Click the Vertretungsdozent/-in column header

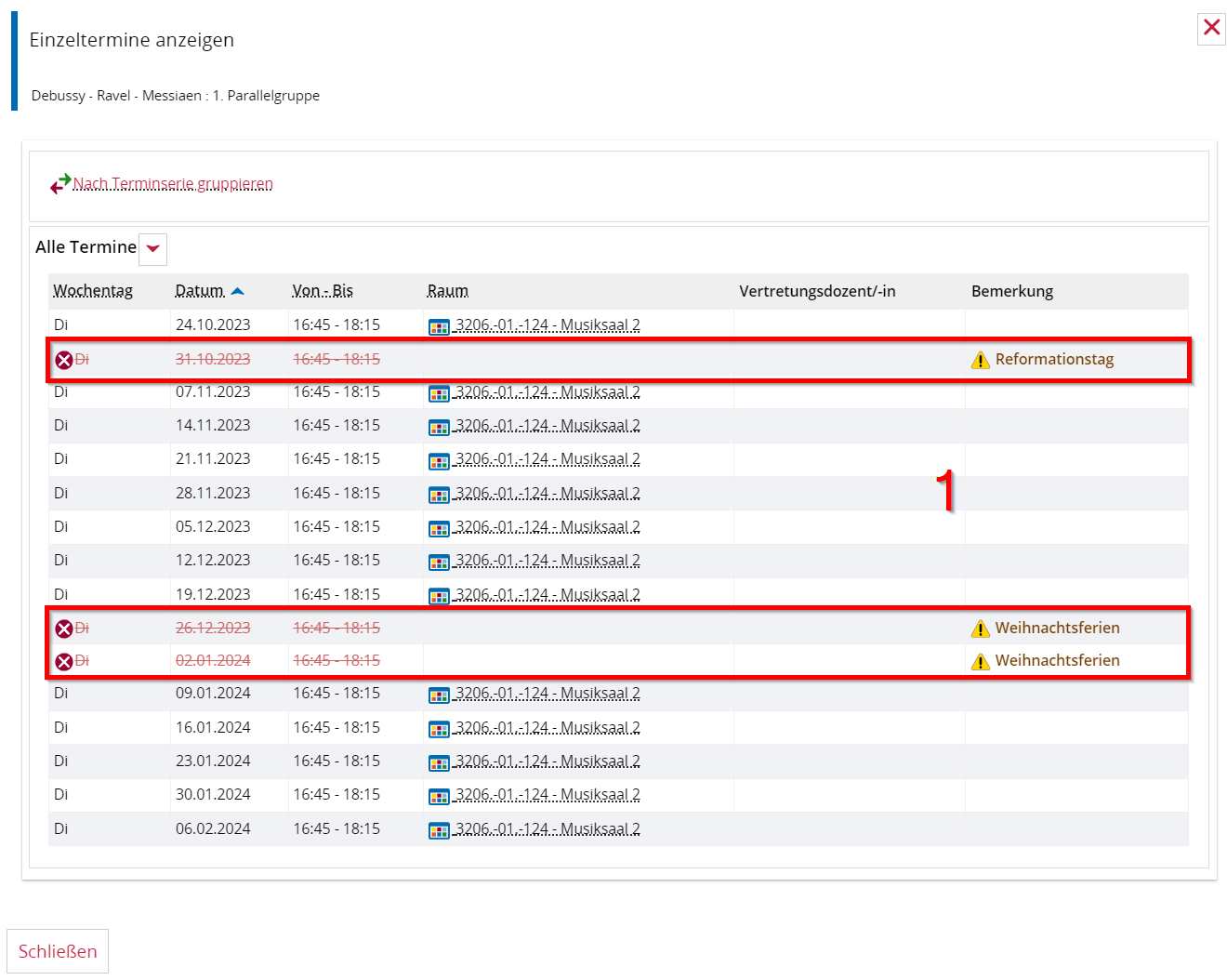[817, 291]
